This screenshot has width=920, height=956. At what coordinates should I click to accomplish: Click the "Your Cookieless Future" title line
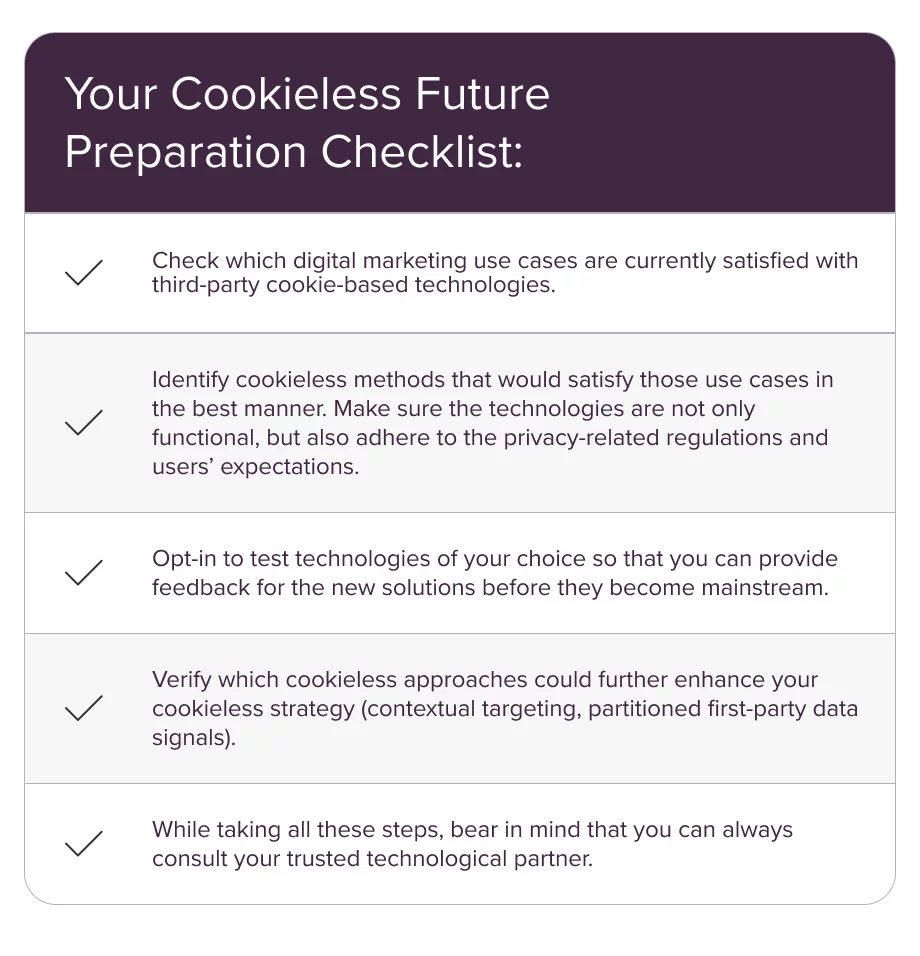307,94
